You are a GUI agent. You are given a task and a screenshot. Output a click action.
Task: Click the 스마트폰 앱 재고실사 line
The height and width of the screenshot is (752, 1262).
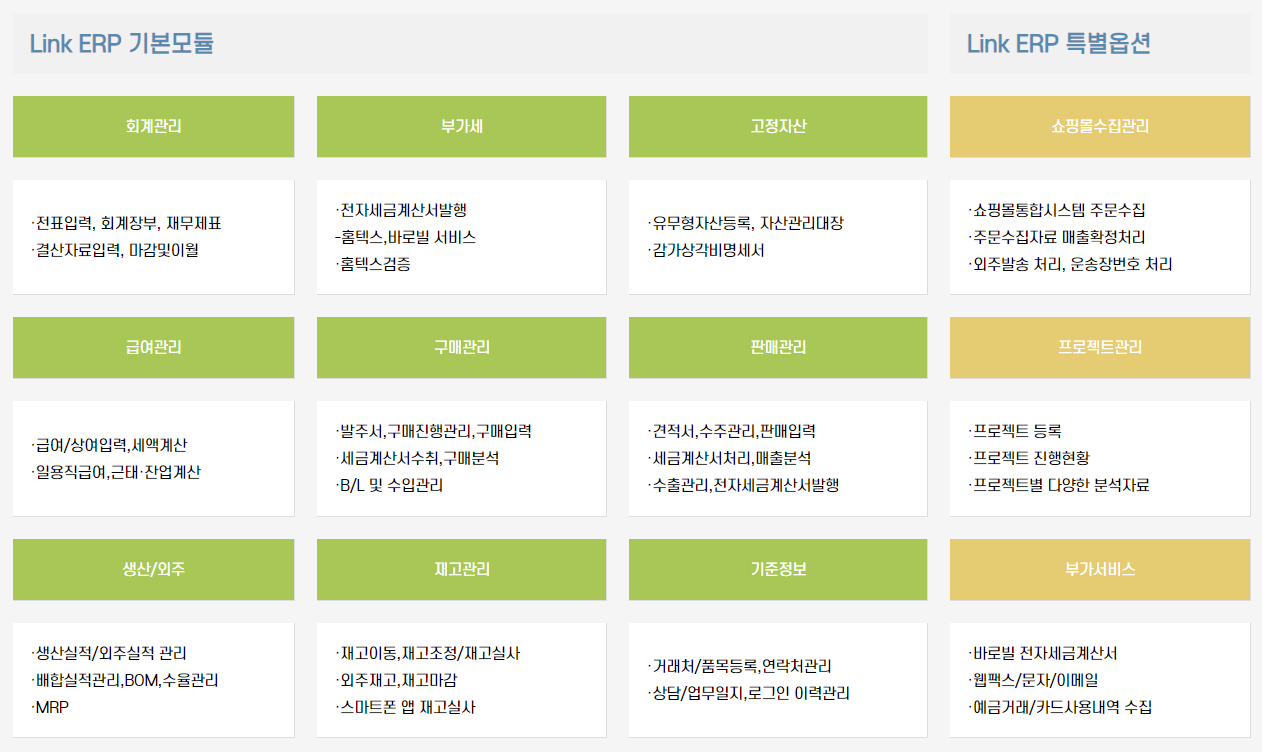click(x=405, y=707)
